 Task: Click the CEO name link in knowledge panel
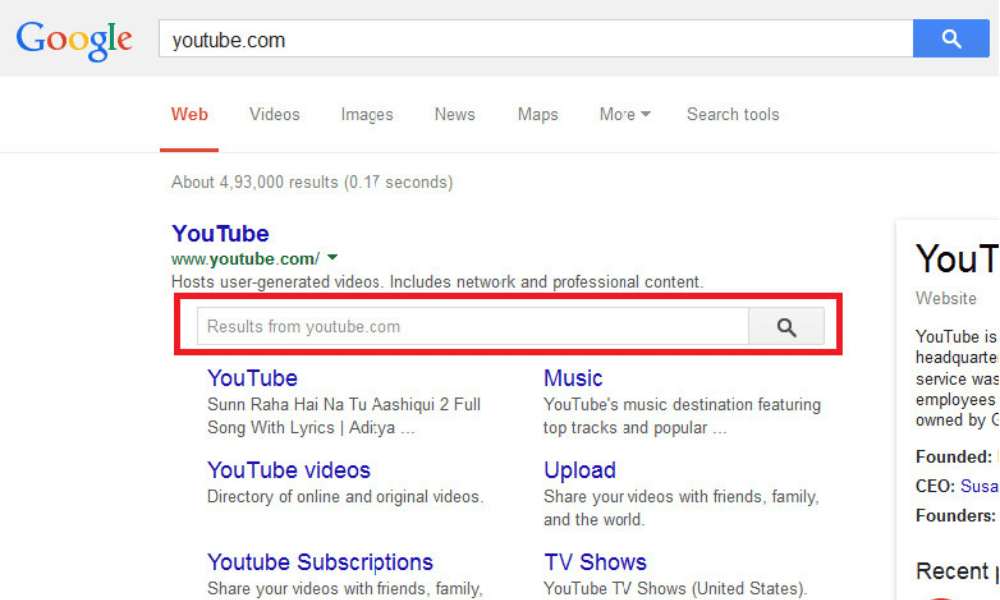(980, 486)
